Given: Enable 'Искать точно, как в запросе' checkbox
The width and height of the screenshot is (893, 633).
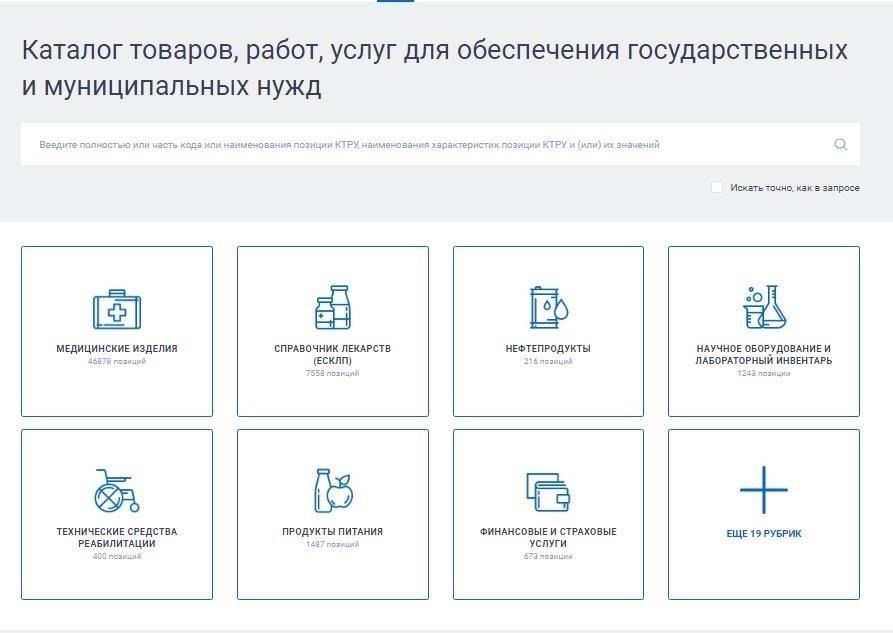Looking at the screenshot, I should 717,187.
